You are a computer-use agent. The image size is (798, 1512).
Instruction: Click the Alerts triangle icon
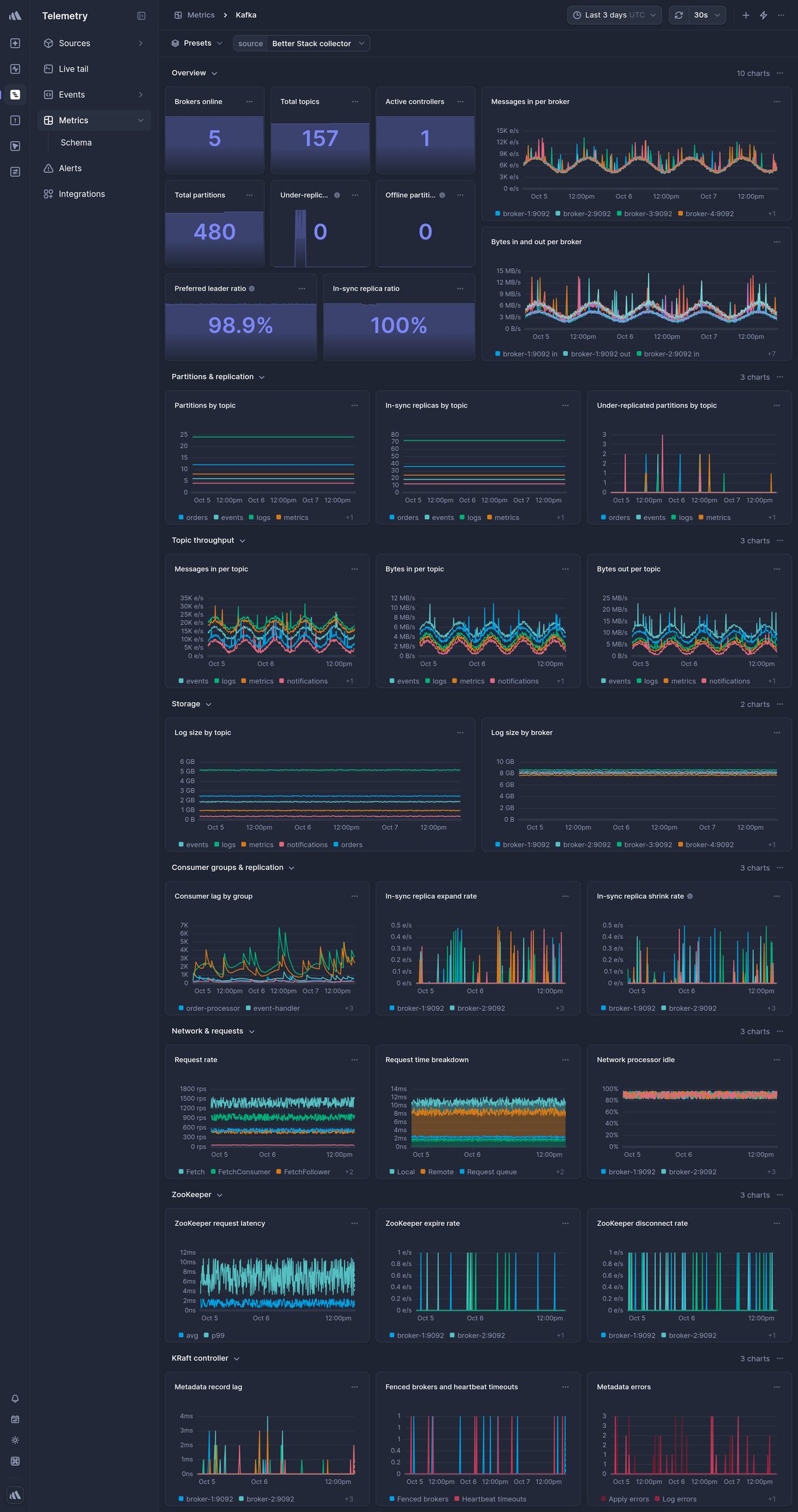[x=48, y=168]
